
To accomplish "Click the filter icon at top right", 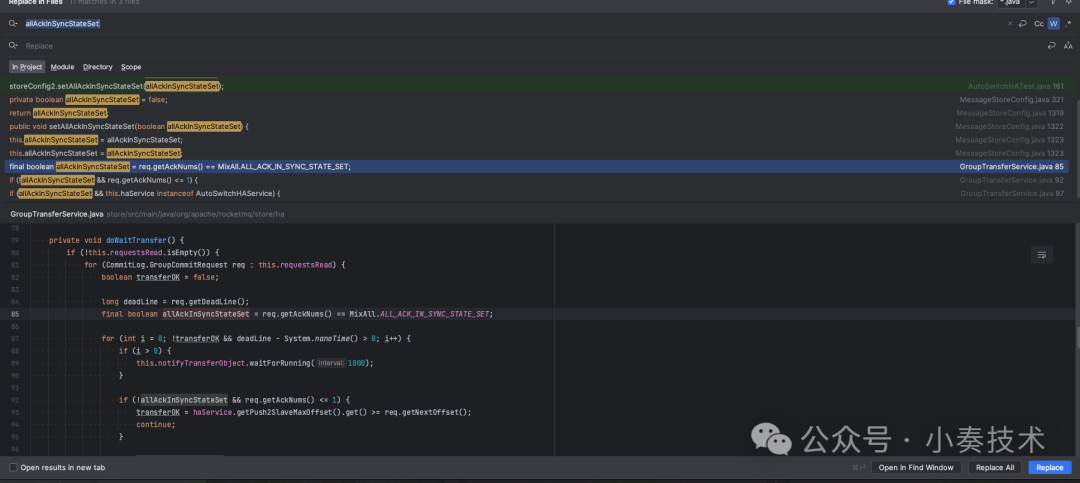I will pos(1053,2).
